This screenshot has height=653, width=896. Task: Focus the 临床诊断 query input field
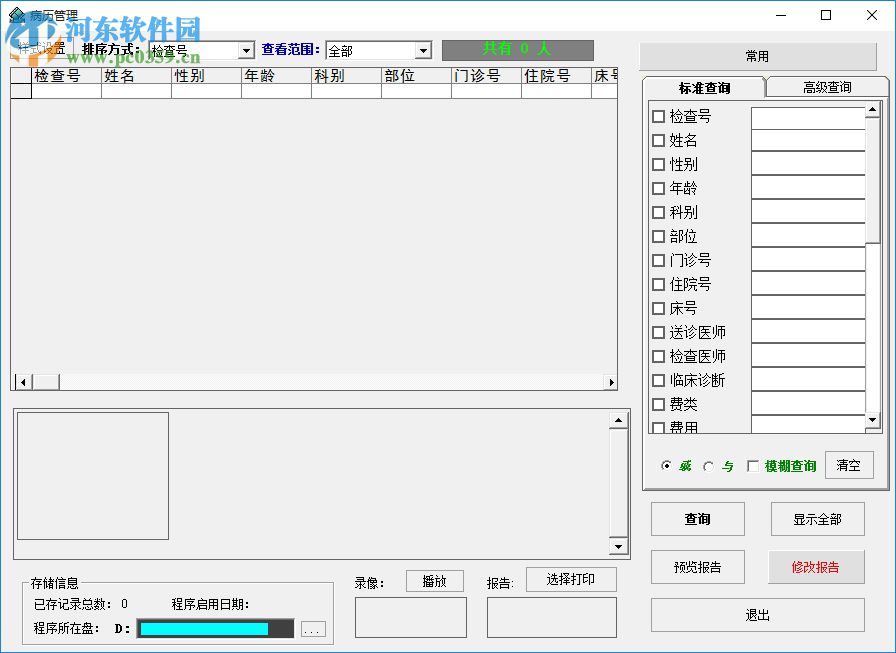tap(808, 380)
